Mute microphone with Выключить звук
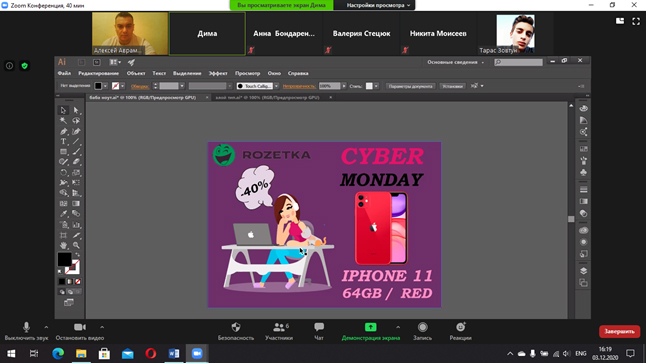This screenshot has height=363, width=646. 26,331
